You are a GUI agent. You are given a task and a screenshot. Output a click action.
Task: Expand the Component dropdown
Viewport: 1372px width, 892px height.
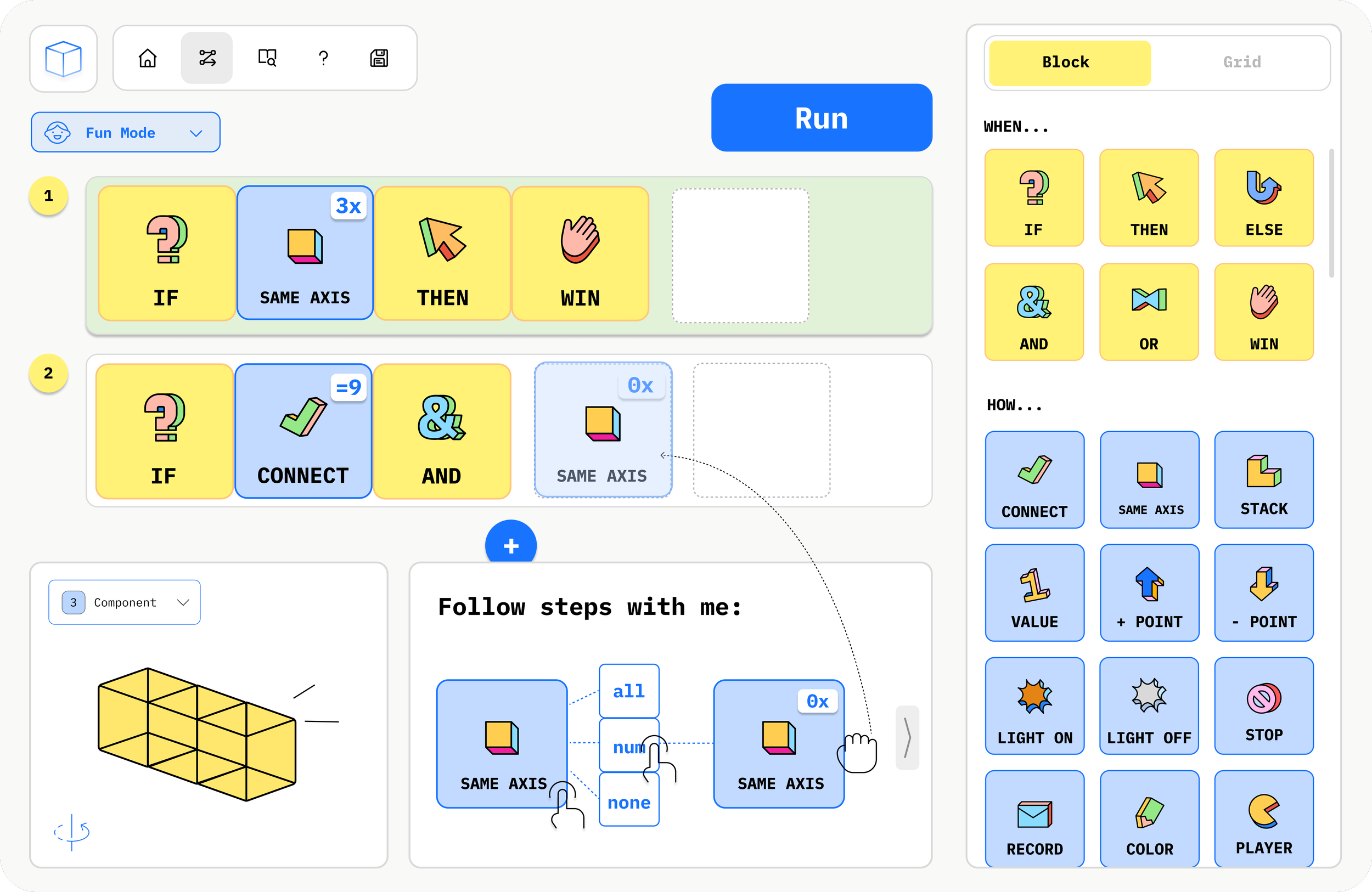click(125, 602)
